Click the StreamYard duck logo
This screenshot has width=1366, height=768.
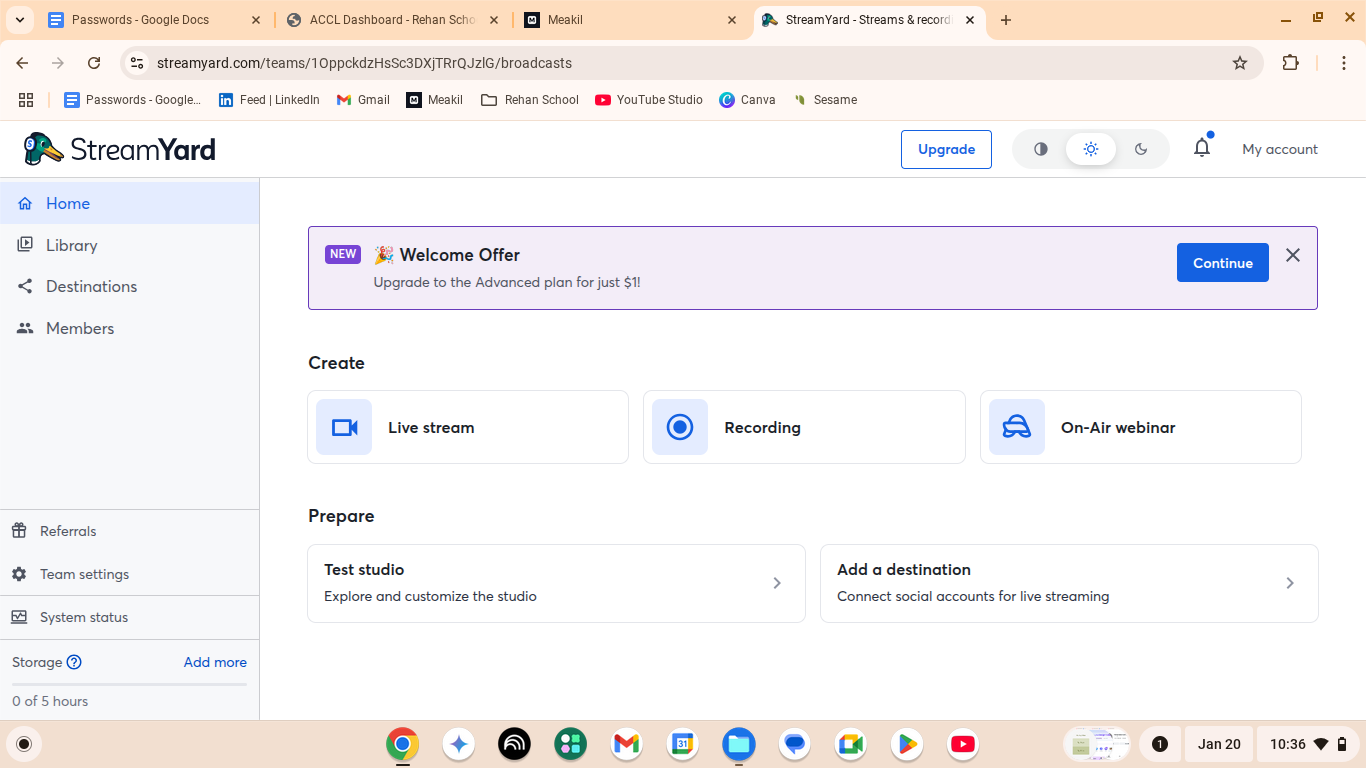click(42, 149)
